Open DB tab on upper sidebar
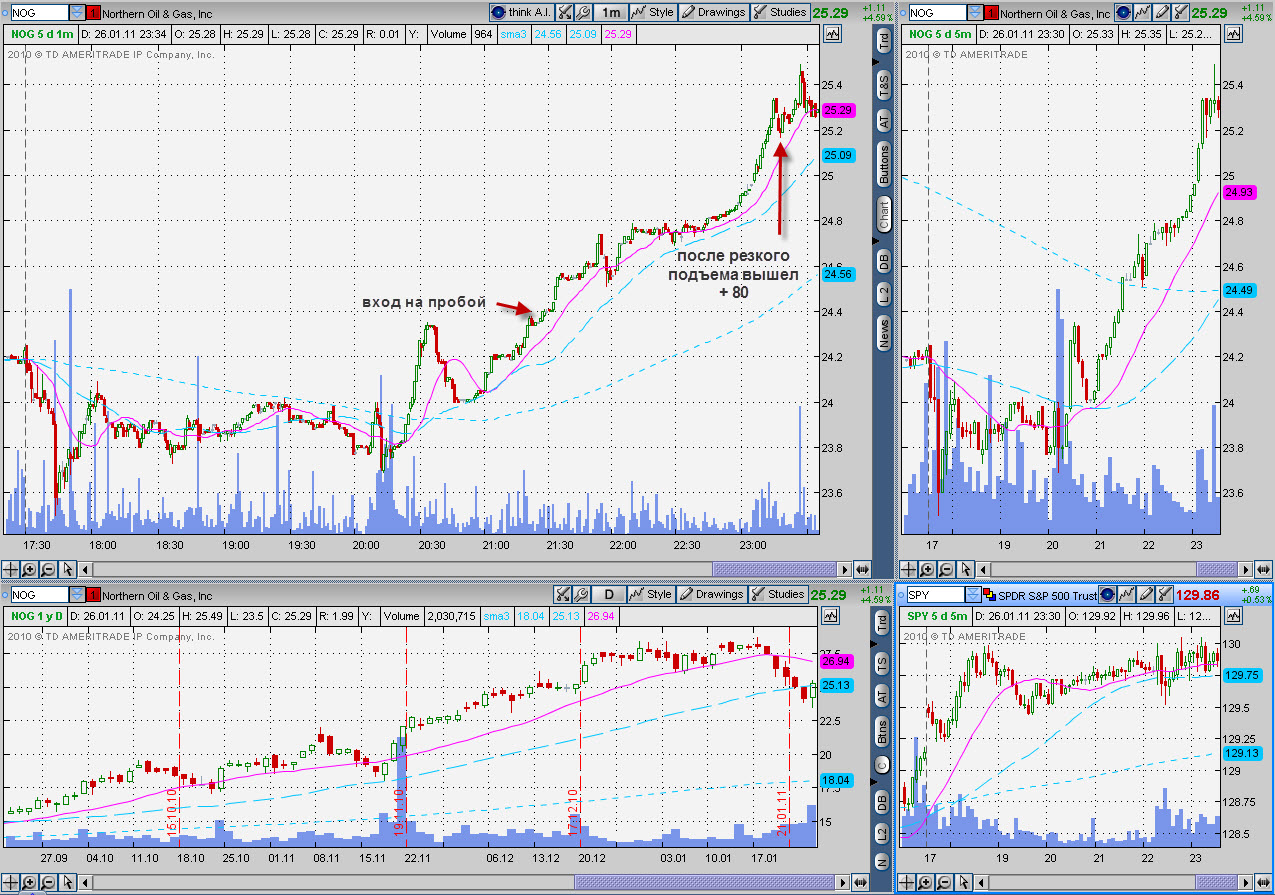This screenshot has height=895, width=1275. pyautogui.click(x=884, y=261)
